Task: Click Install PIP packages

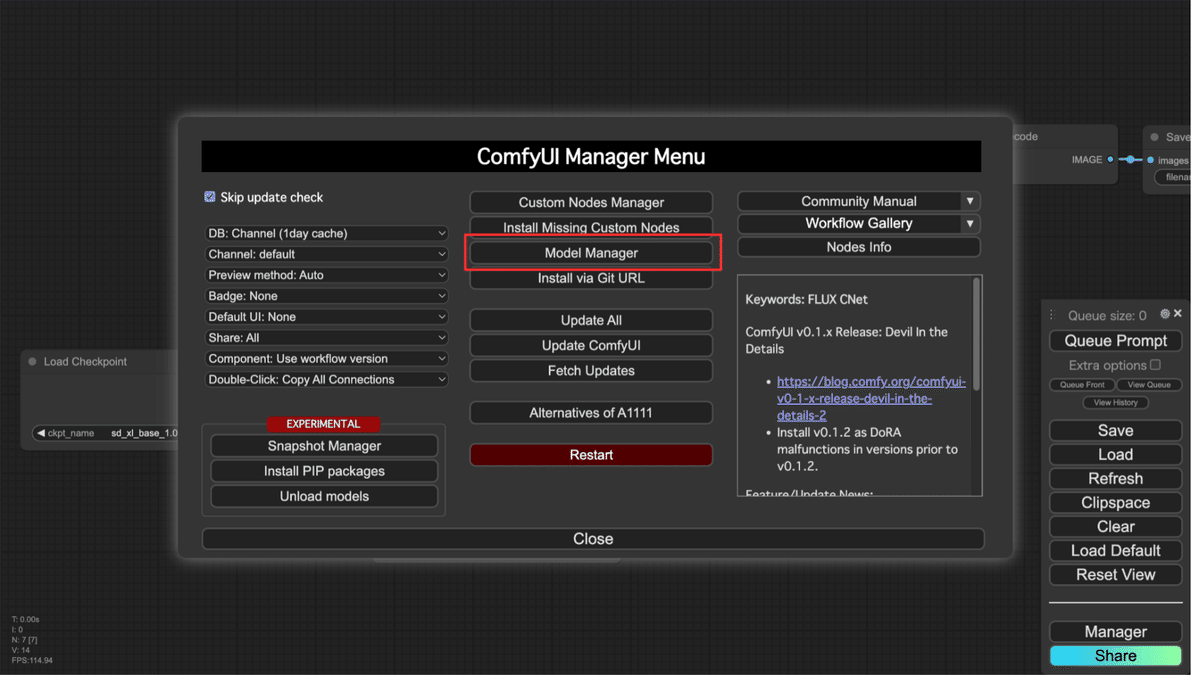Action: point(324,471)
